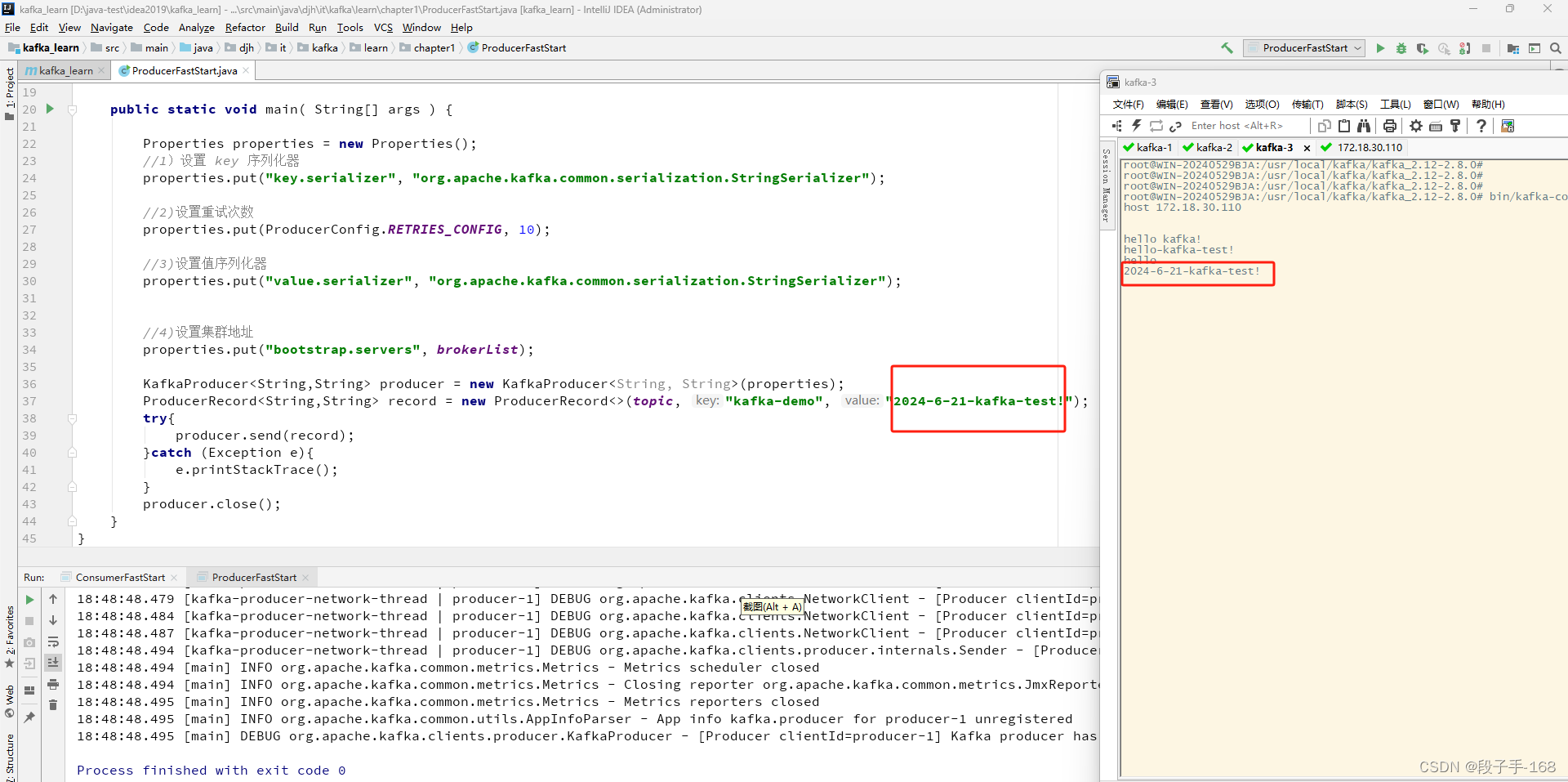Viewport: 1568px width, 782px height.
Task: Switch to the kafka-1 session tab
Action: pos(1153,148)
